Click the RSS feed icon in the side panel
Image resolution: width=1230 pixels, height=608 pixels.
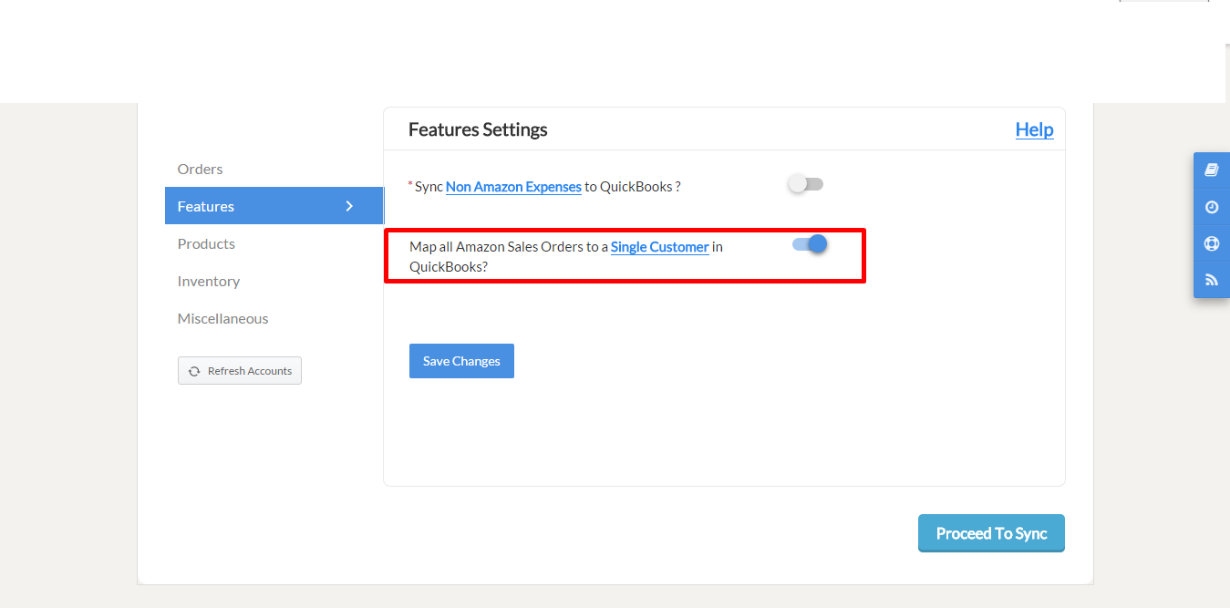1211,280
